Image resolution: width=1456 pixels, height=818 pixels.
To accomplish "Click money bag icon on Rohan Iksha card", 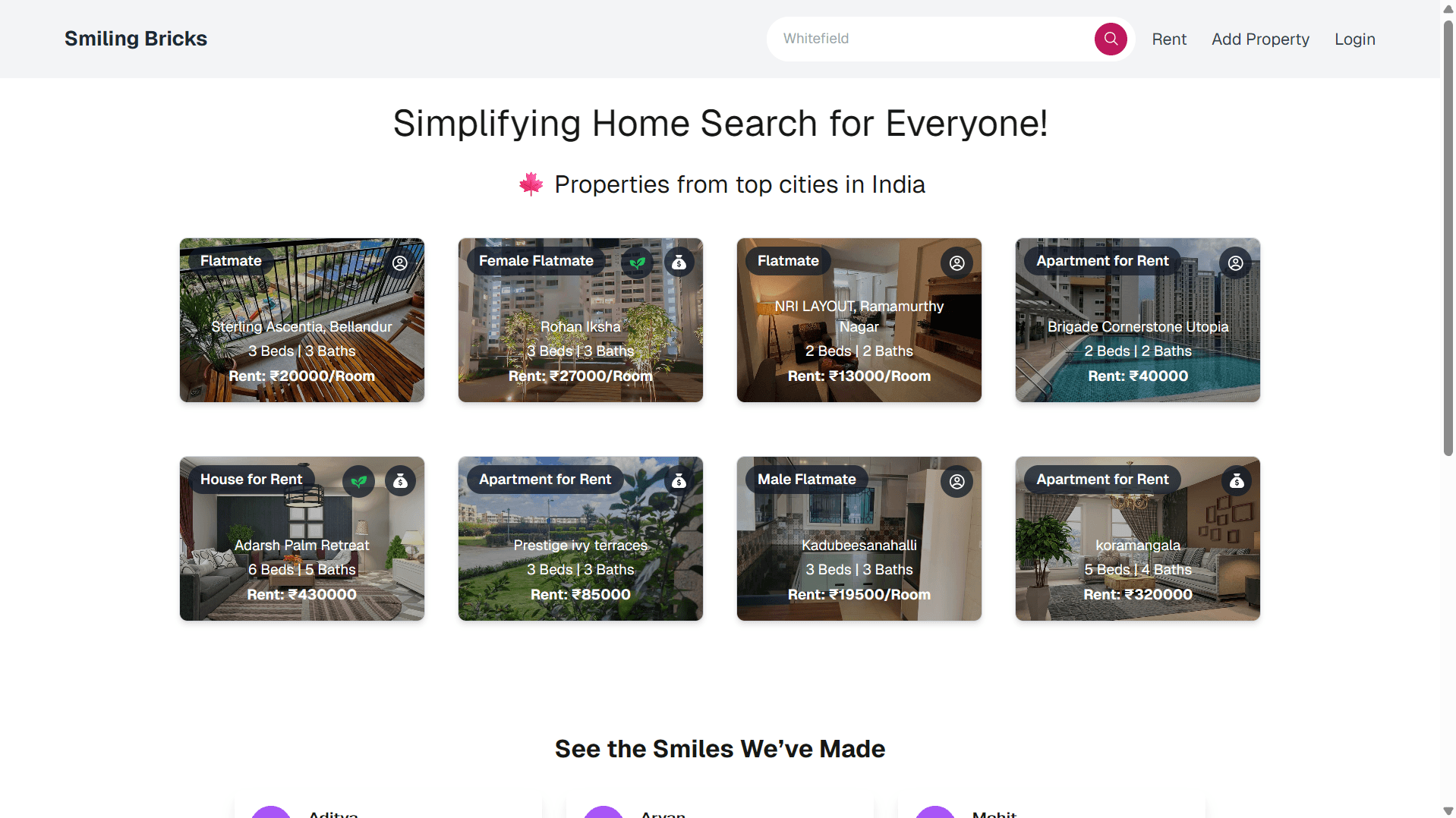I will [x=679, y=263].
